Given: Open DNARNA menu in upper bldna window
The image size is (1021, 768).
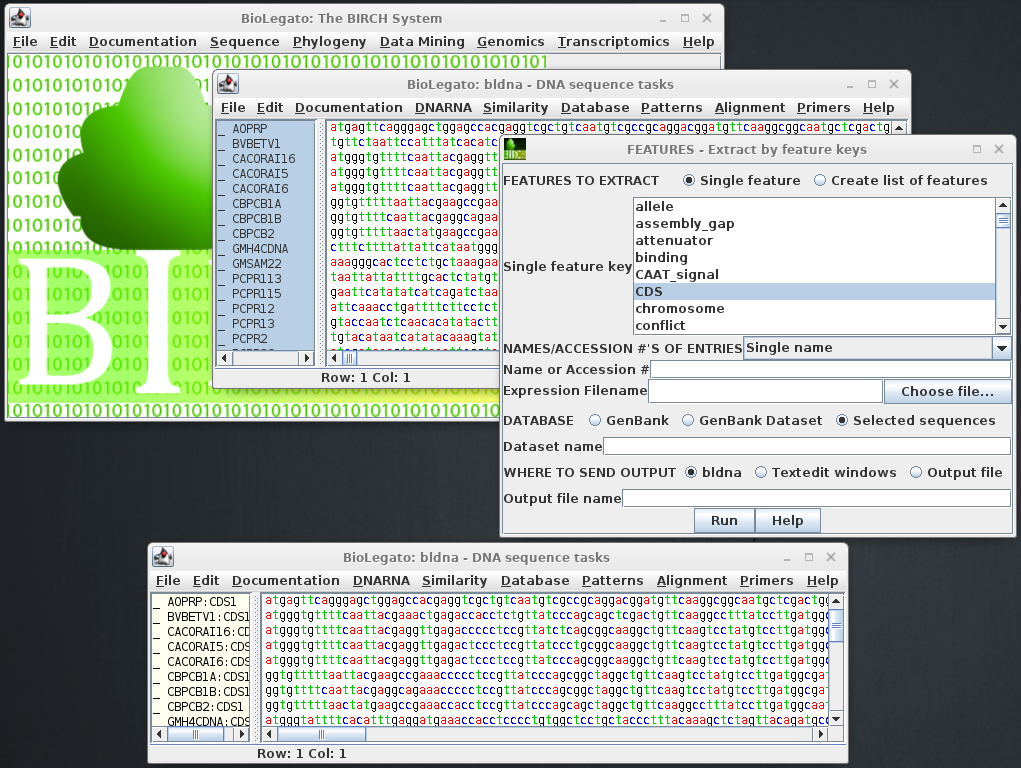Looking at the screenshot, I should coord(443,107).
